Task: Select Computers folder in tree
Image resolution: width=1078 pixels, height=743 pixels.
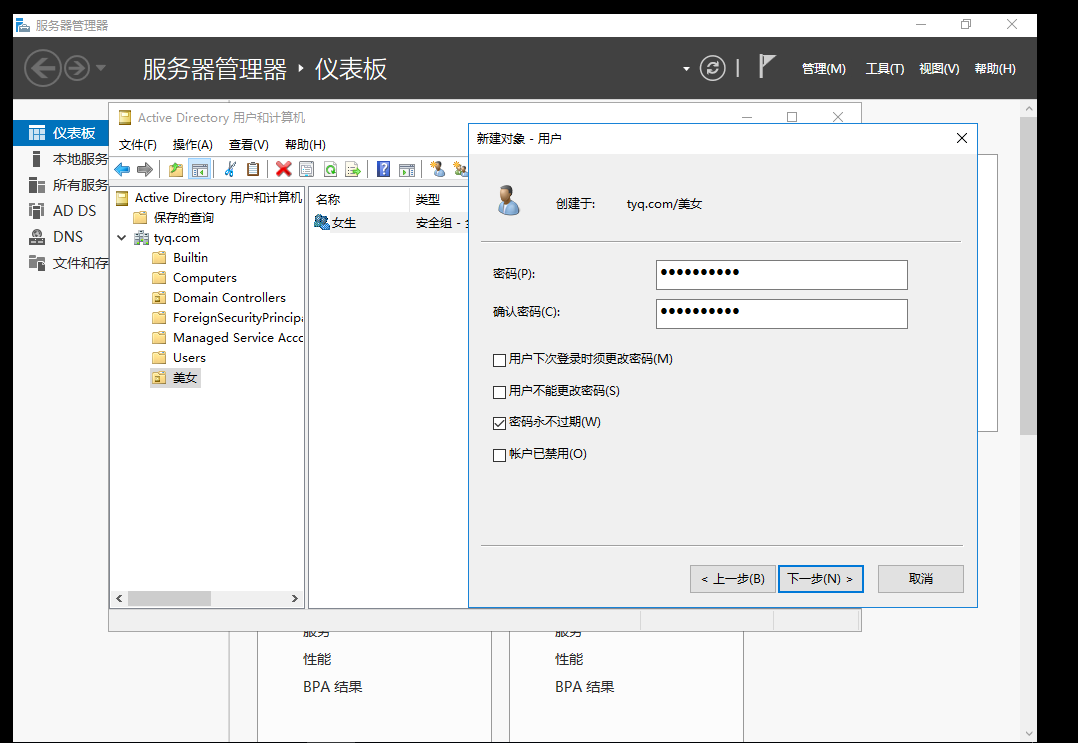Action: pos(194,278)
